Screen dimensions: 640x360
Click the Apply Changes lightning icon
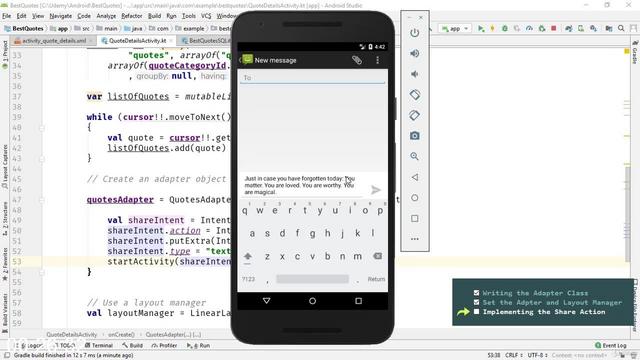[492, 28]
